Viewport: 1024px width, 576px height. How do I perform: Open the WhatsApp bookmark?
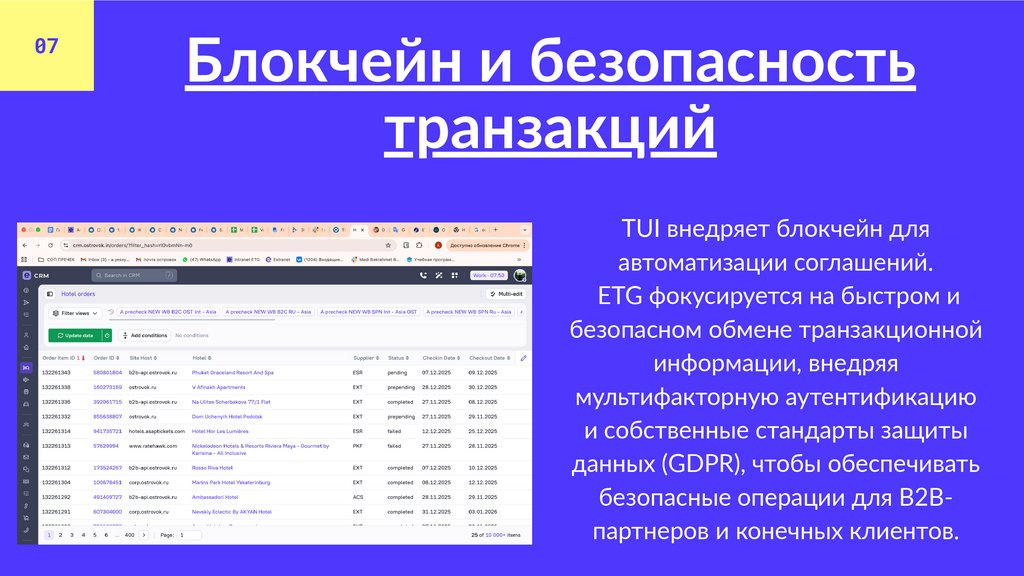click(201, 259)
